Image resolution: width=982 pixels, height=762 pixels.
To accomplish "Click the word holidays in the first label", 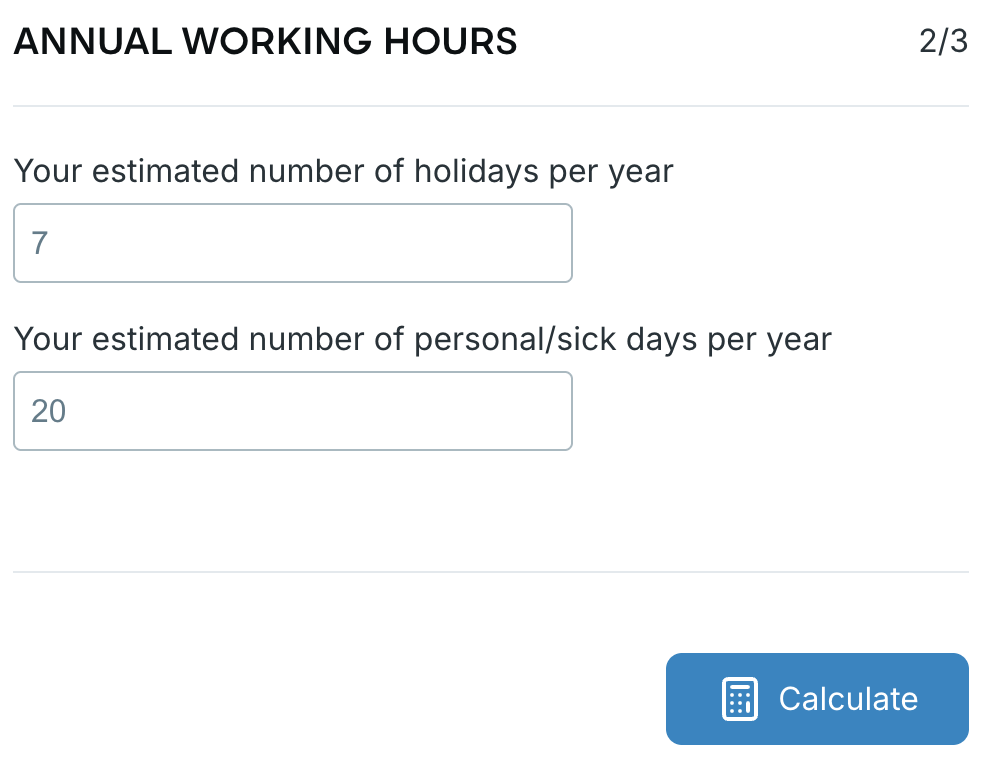I will pos(476,172).
